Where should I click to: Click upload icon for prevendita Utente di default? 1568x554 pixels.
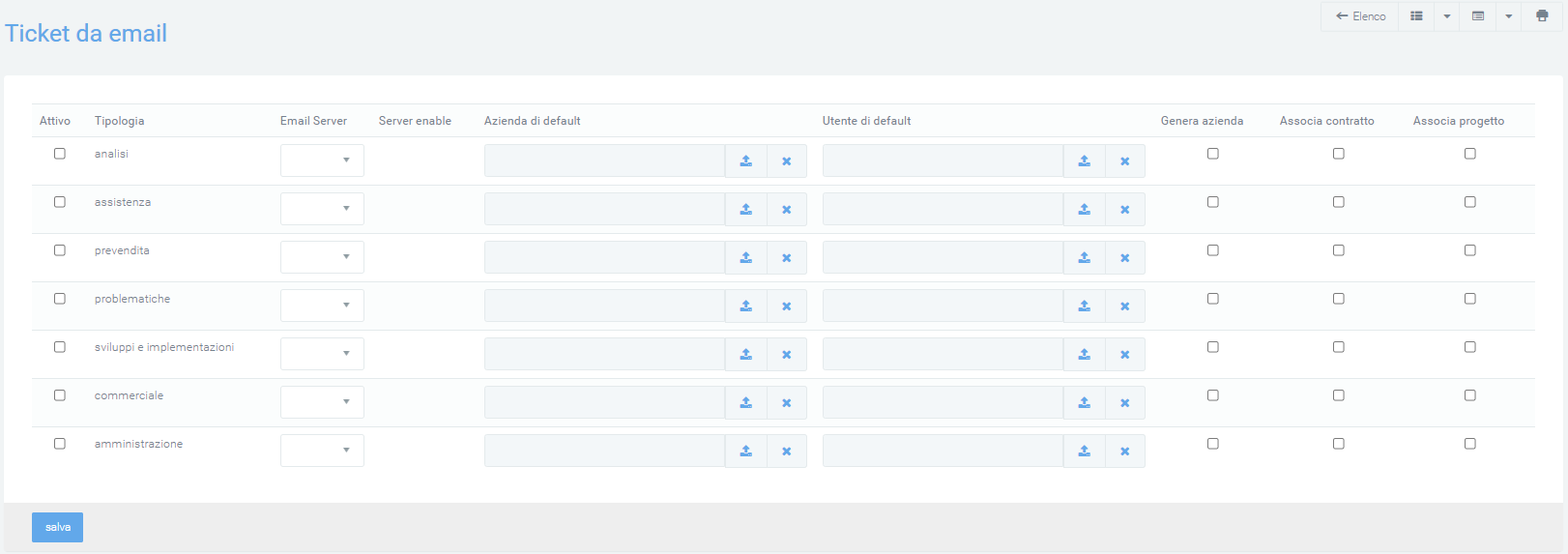[x=1085, y=258]
